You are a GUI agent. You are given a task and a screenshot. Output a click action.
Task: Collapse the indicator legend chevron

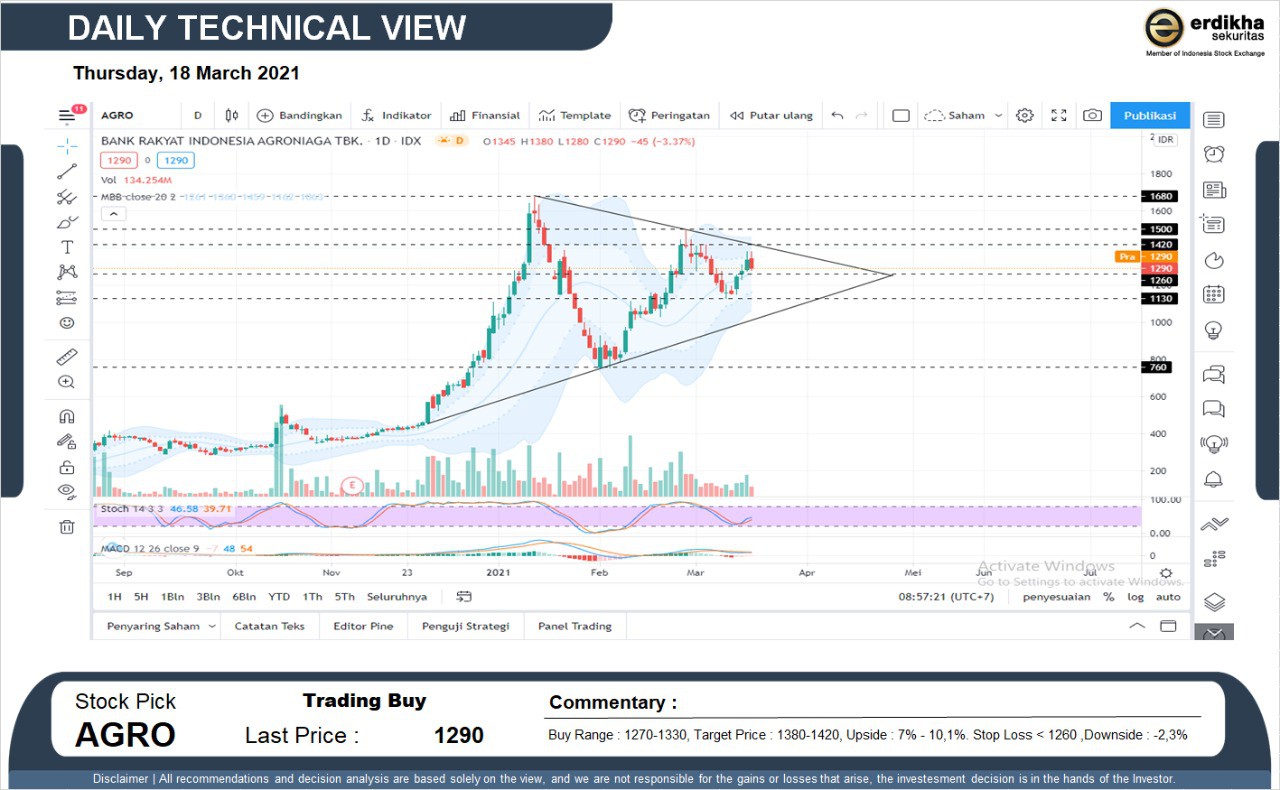(x=113, y=213)
